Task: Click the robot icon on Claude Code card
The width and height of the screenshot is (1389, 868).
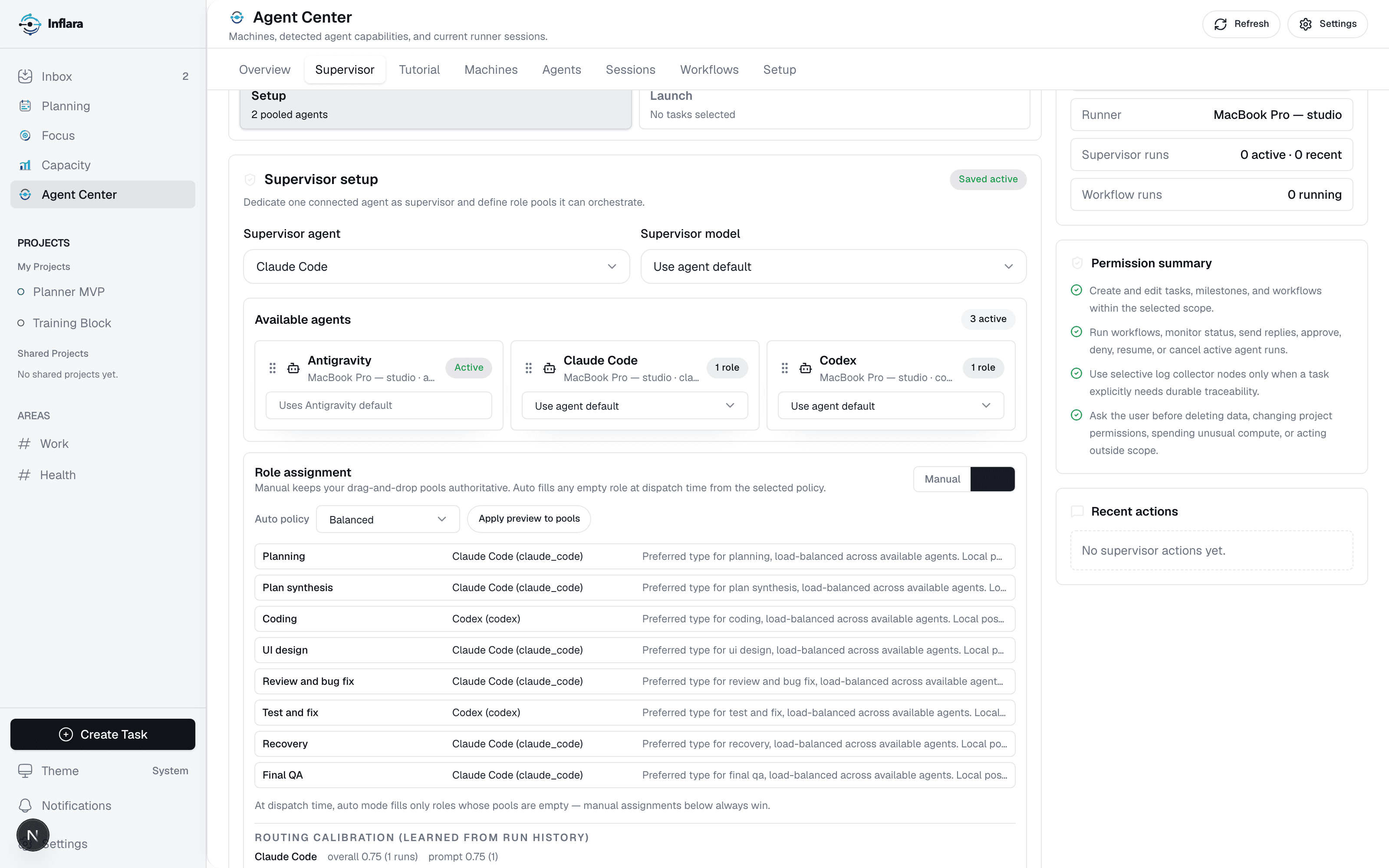Action: click(x=549, y=368)
